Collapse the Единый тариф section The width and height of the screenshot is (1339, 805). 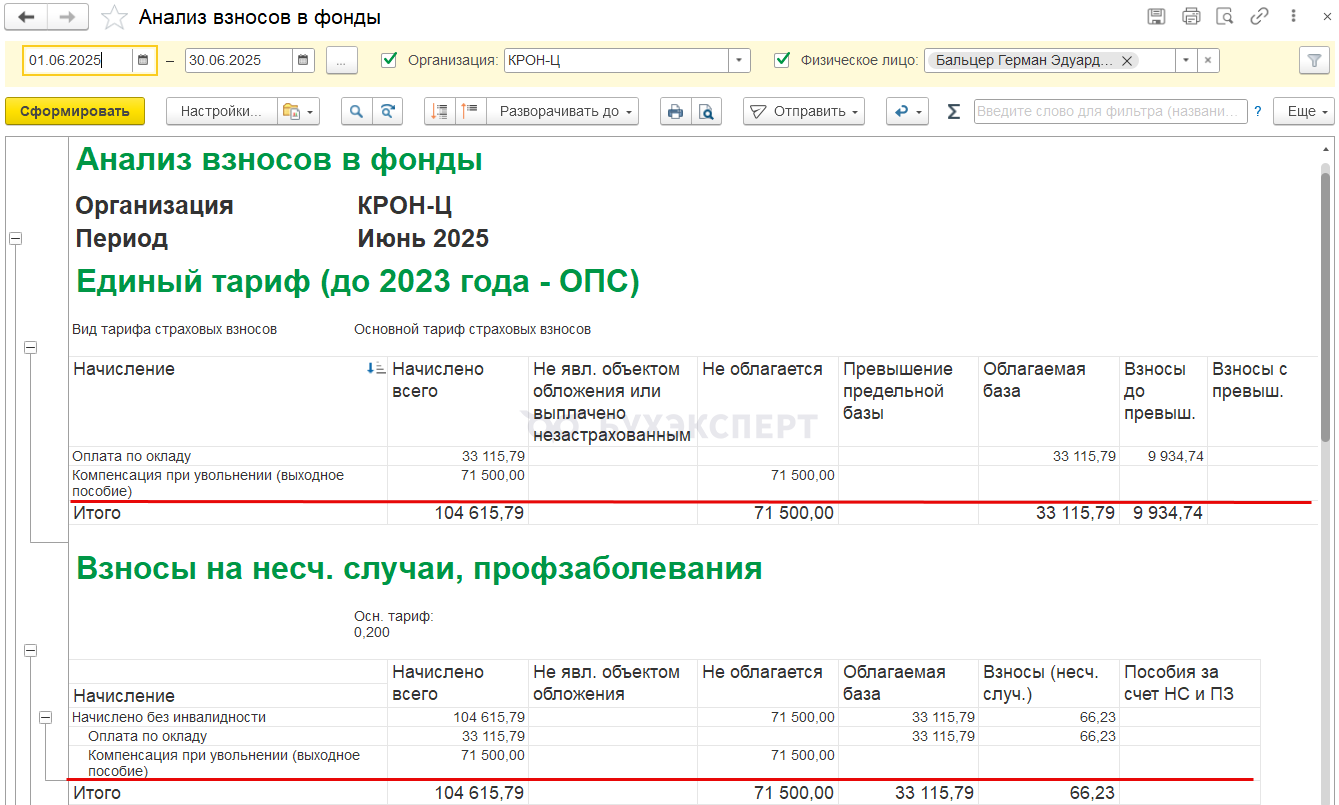pos(30,347)
